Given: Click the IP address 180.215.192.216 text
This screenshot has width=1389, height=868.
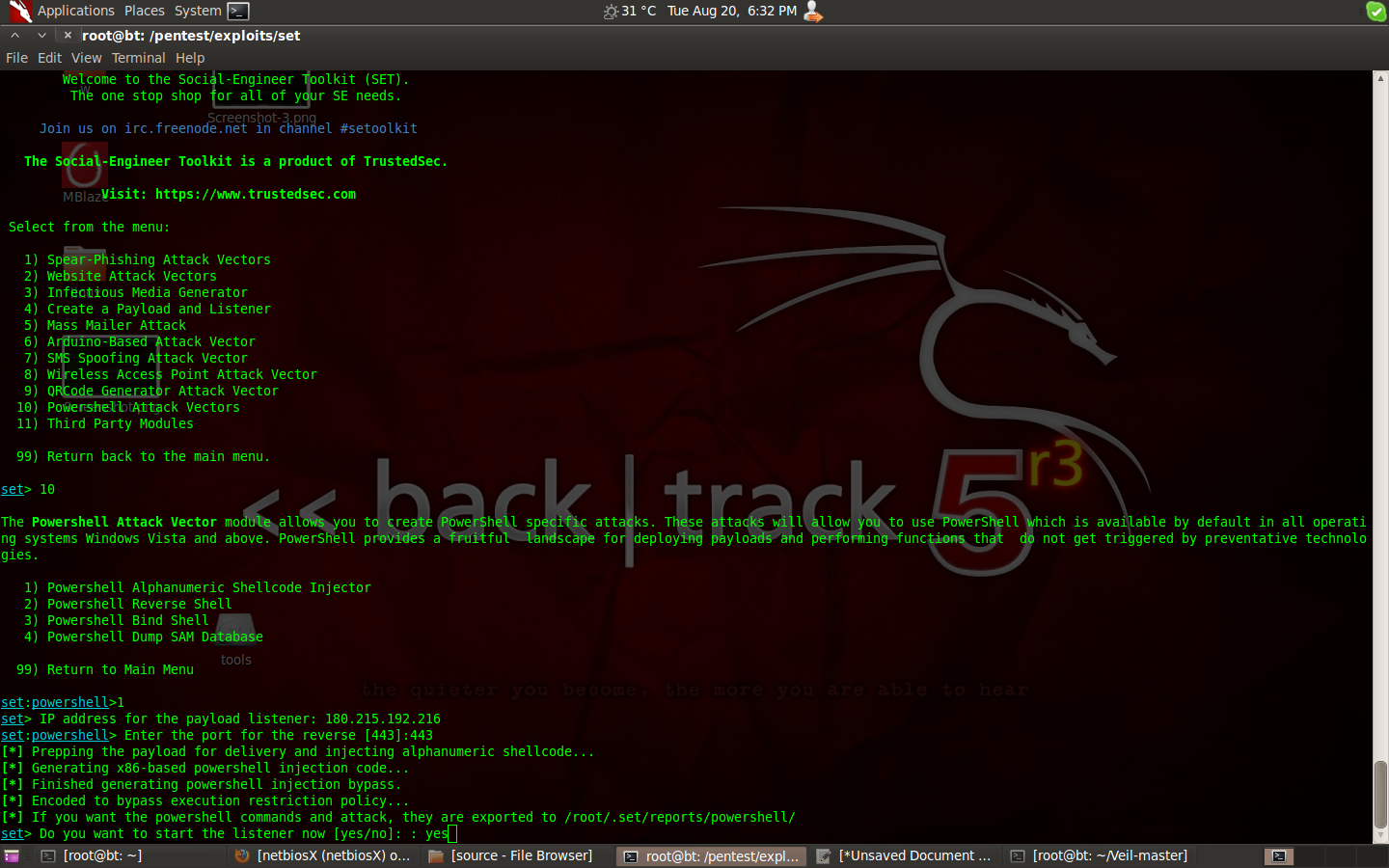Looking at the screenshot, I should click(383, 719).
